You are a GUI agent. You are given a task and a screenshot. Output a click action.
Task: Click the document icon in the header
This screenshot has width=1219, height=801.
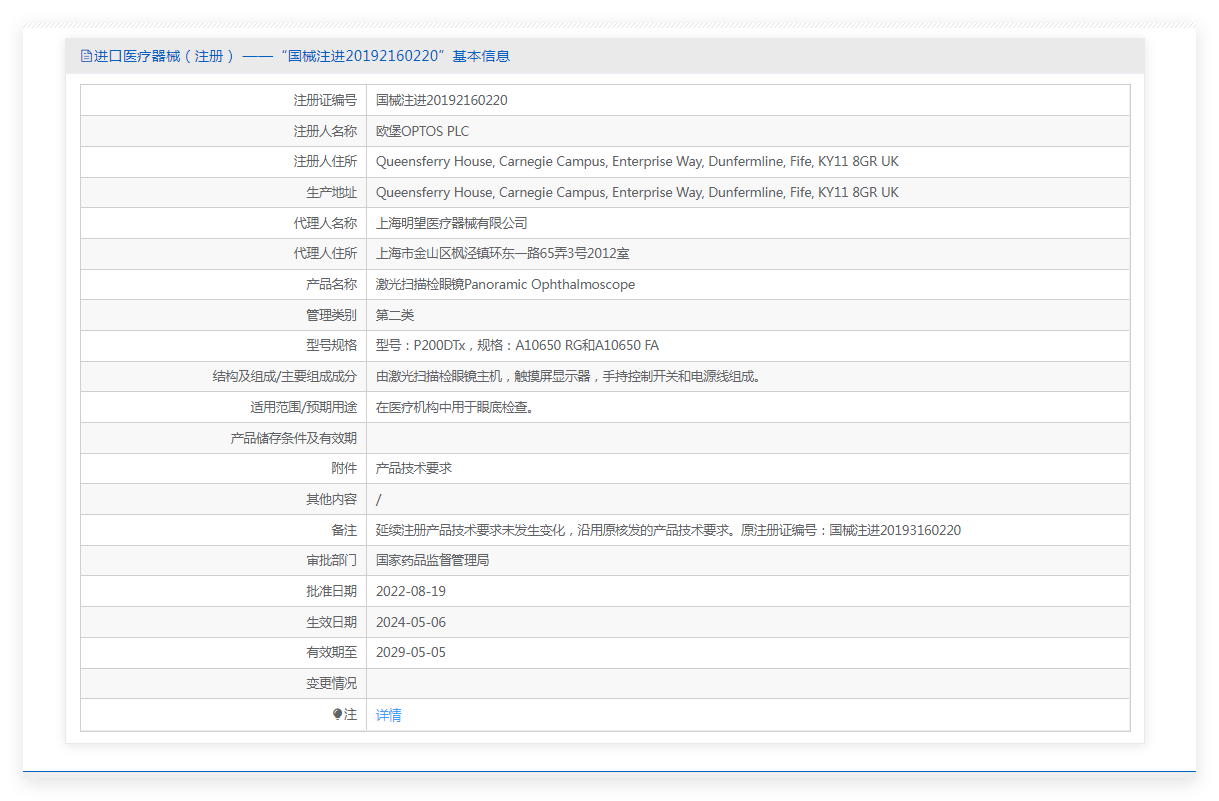(x=86, y=56)
